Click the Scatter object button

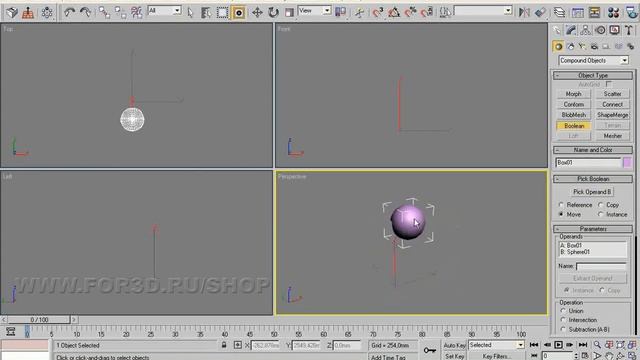tap(613, 94)
